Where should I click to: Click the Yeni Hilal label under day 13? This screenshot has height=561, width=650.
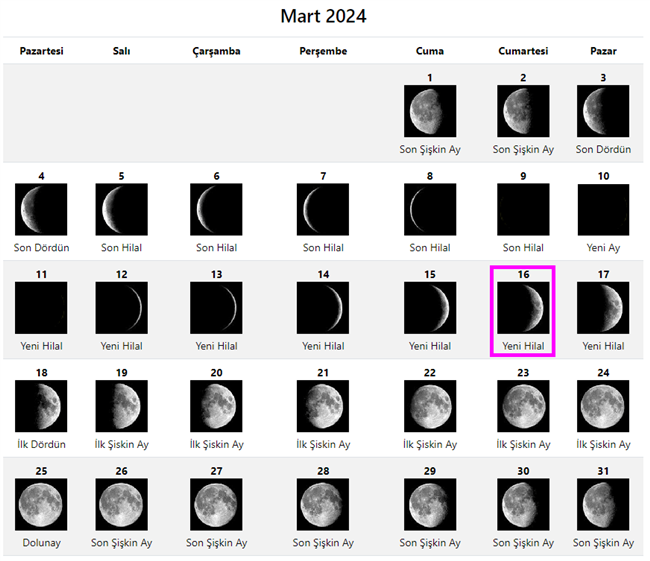[x=216, y=346]
